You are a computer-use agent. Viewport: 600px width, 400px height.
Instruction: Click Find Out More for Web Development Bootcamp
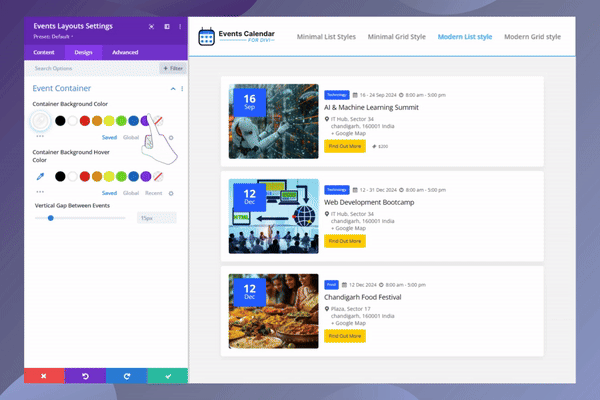[x=345, y=241]
